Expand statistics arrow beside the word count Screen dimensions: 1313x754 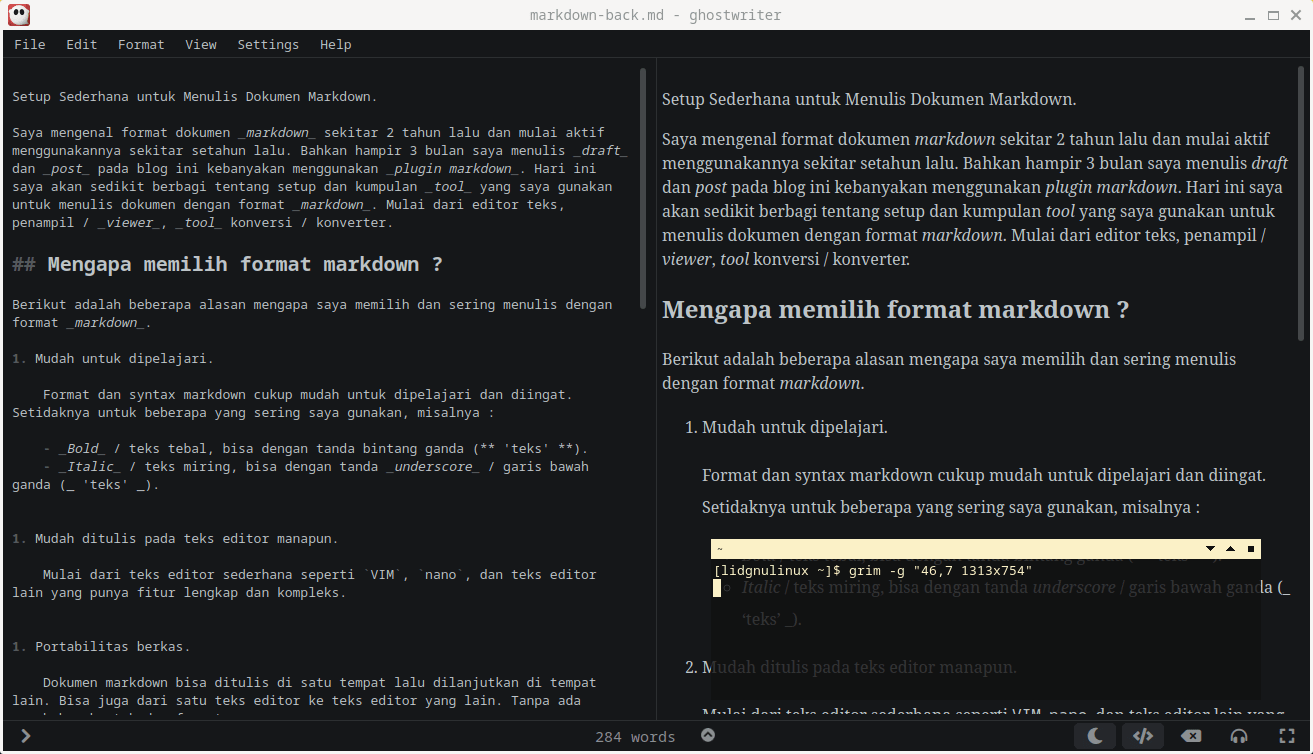(x=708, y=736)
